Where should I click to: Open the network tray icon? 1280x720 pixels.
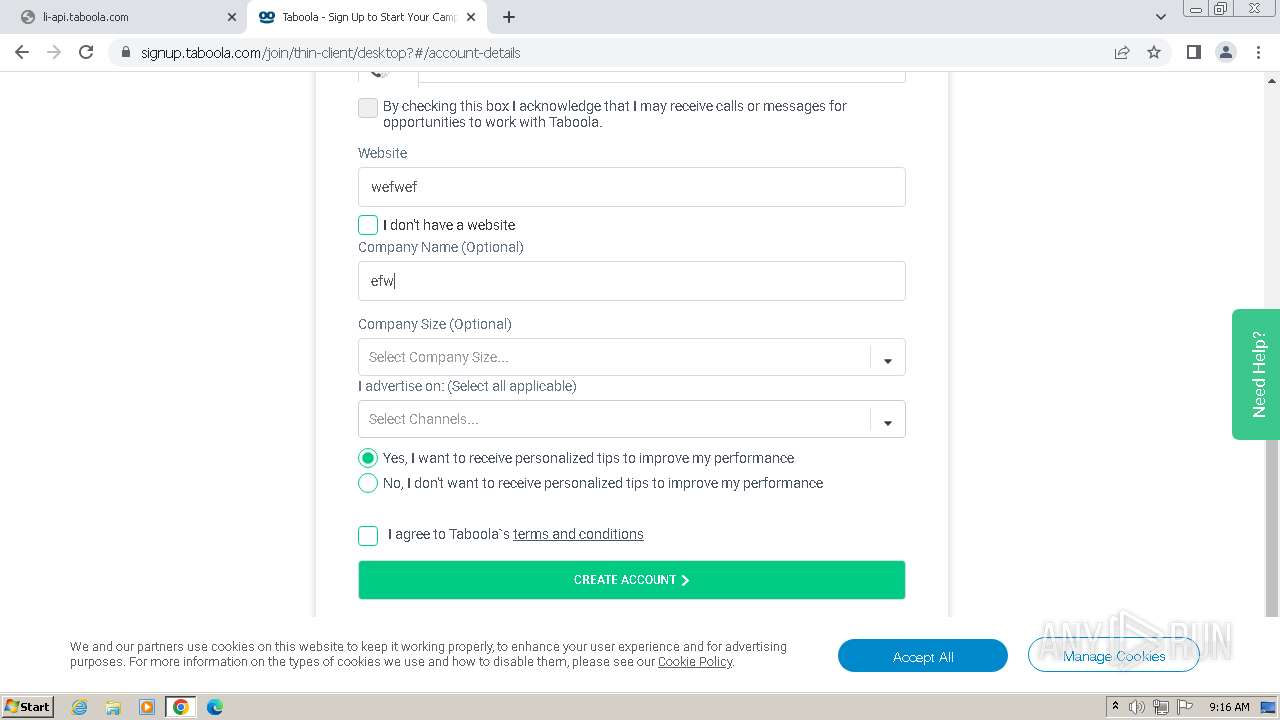tap(1160, 707)
